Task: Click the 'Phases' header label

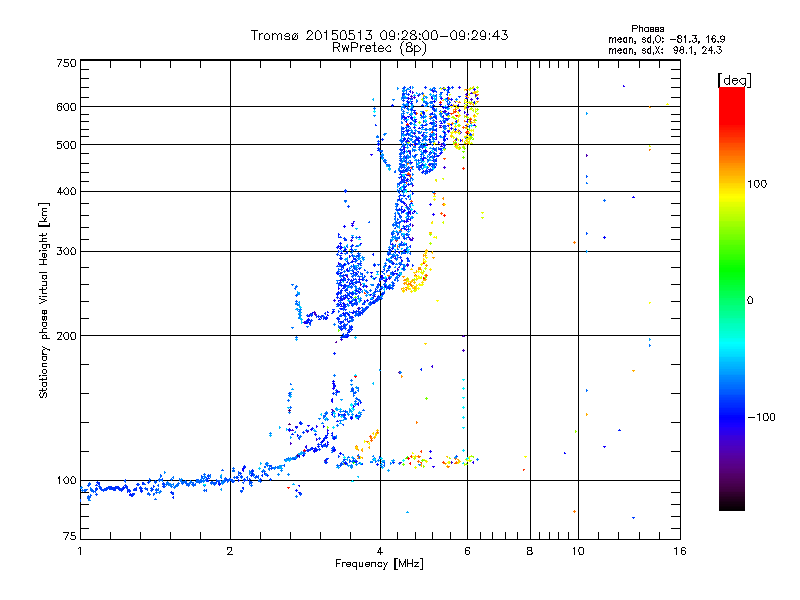Action: coord(647,29)
